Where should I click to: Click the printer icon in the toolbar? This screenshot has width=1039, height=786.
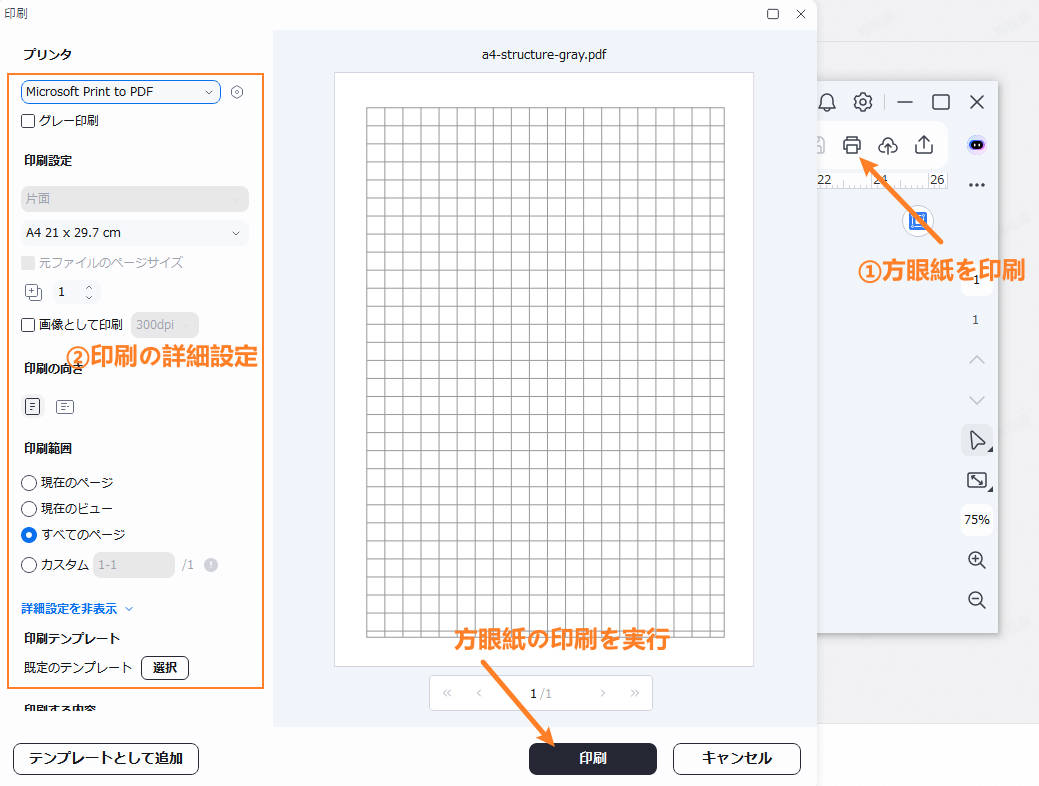coord(851,145)
